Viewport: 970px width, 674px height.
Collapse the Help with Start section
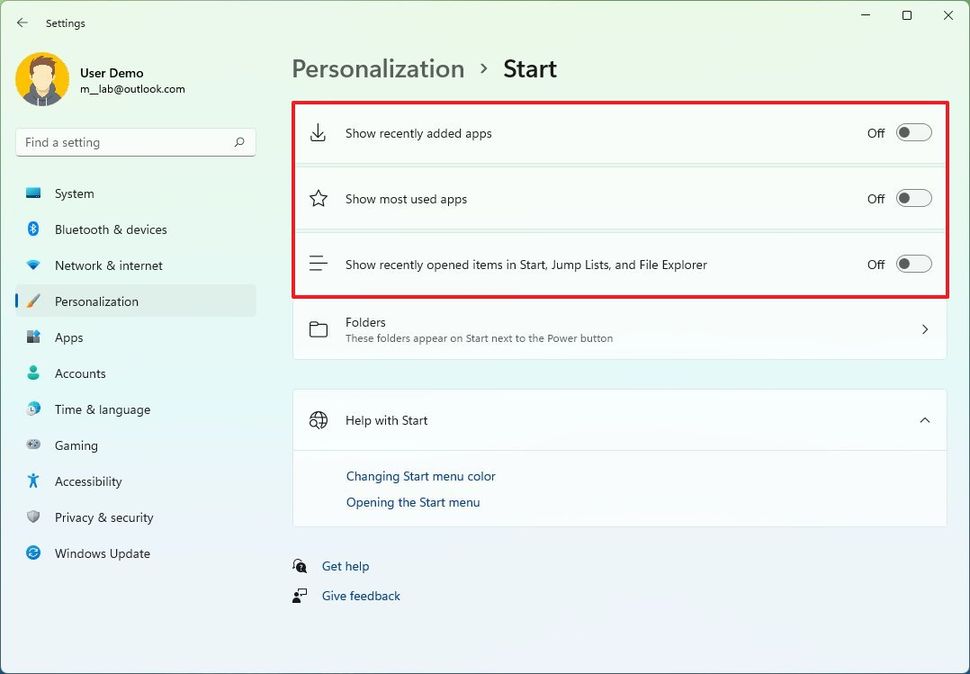tap(924, 420)
